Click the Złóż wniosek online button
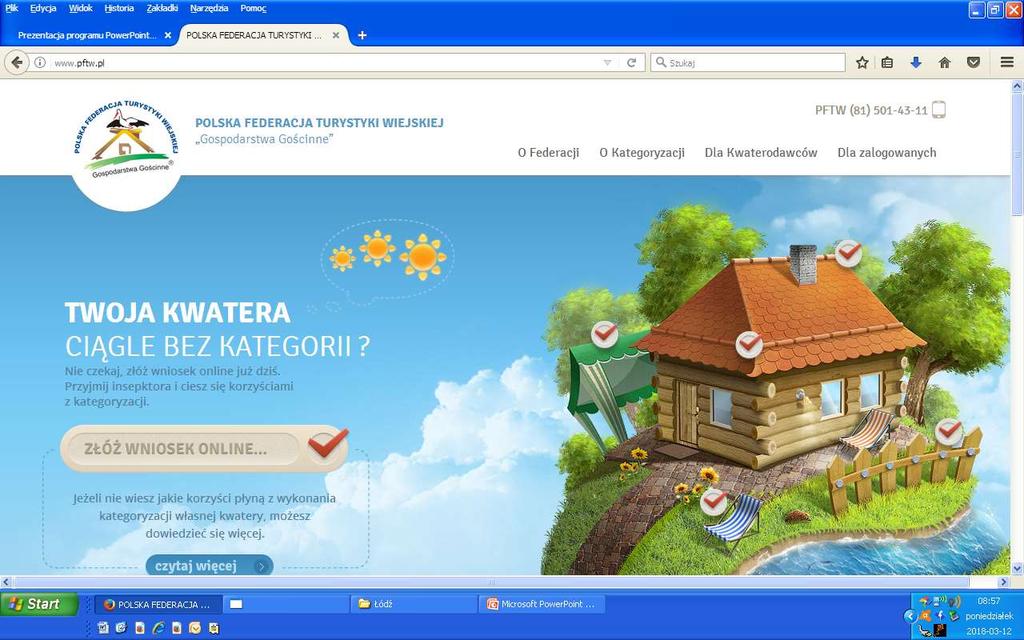 point(204,449)
